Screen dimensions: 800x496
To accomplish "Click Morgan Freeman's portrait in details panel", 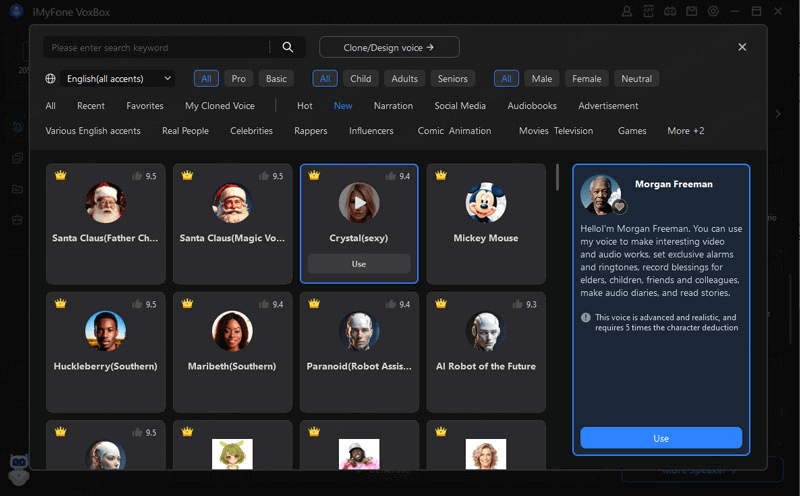I will click(601, 195).
